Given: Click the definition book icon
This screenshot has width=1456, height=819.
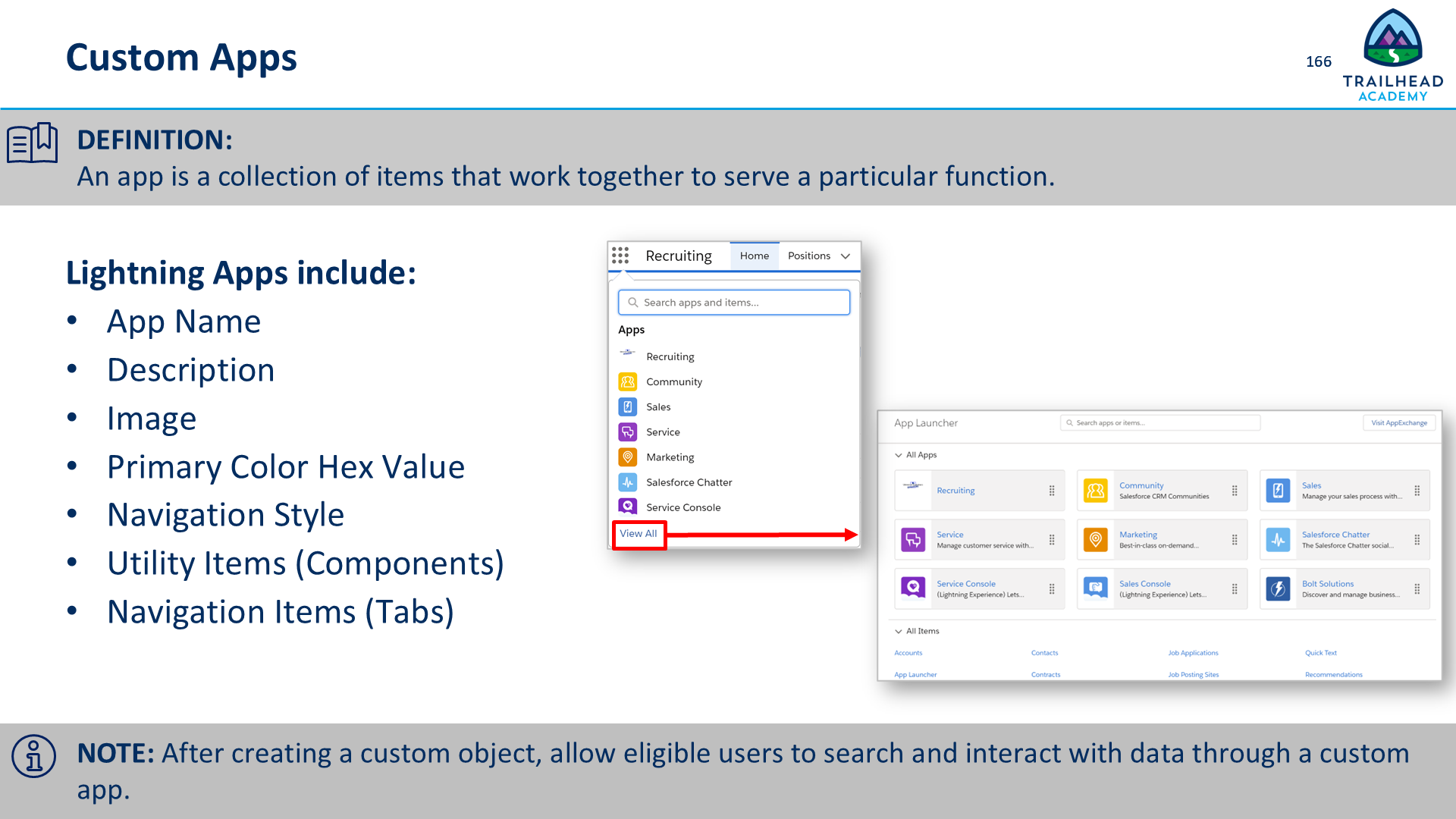Looking at the screenshot, I should pos(33,143).
